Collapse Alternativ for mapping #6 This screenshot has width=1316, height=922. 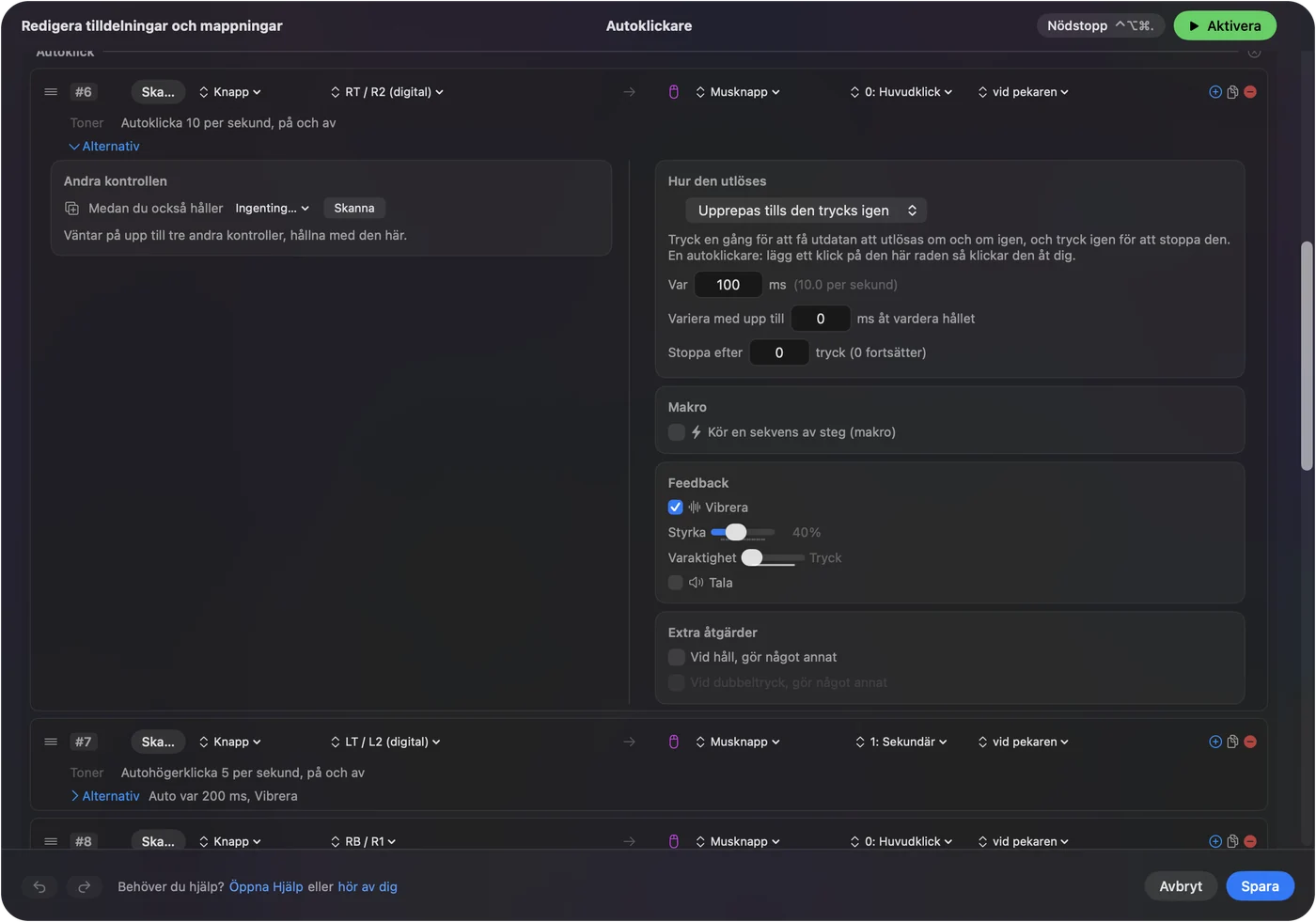pos(104,147)
